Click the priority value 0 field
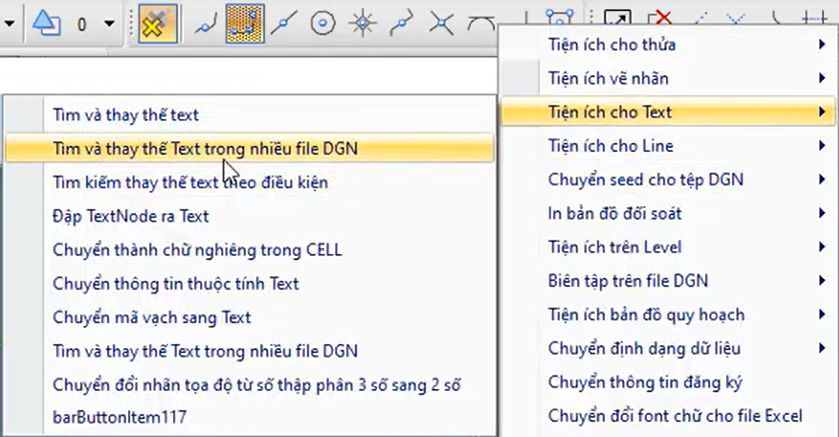The width and height of the screenshot is (839, 437). pos(82,24)
